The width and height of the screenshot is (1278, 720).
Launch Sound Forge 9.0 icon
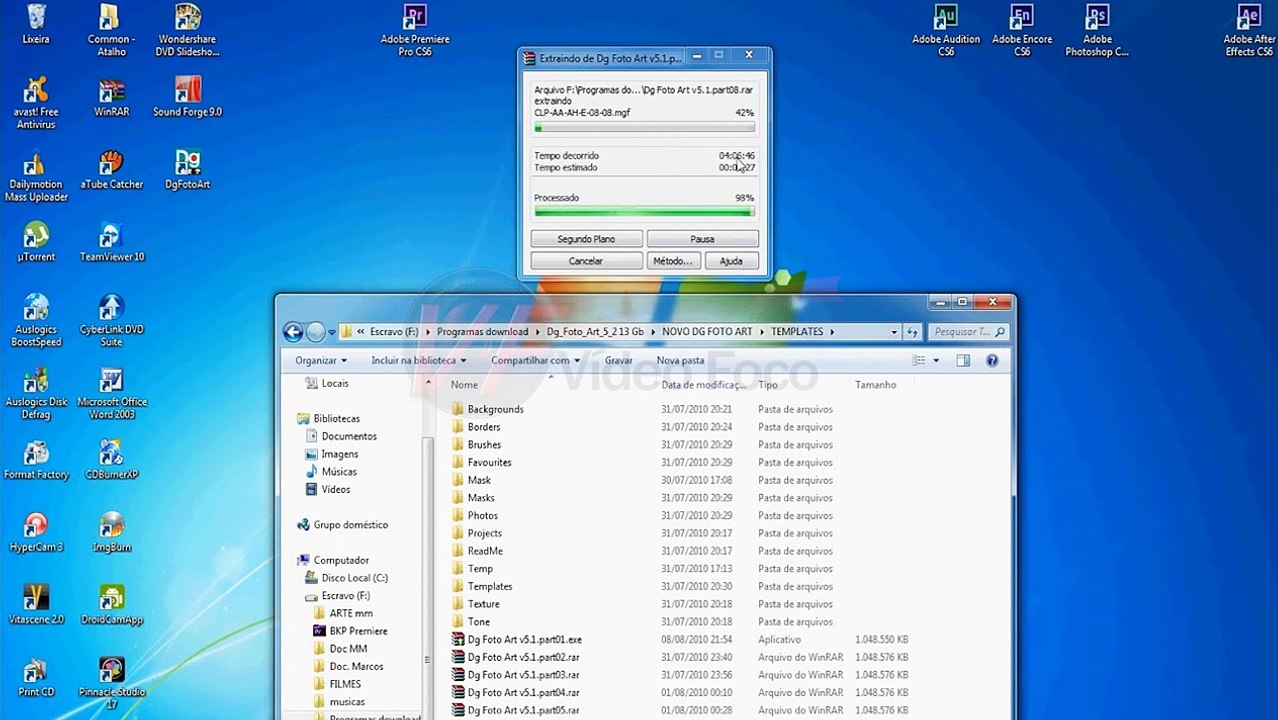point(187,97)
